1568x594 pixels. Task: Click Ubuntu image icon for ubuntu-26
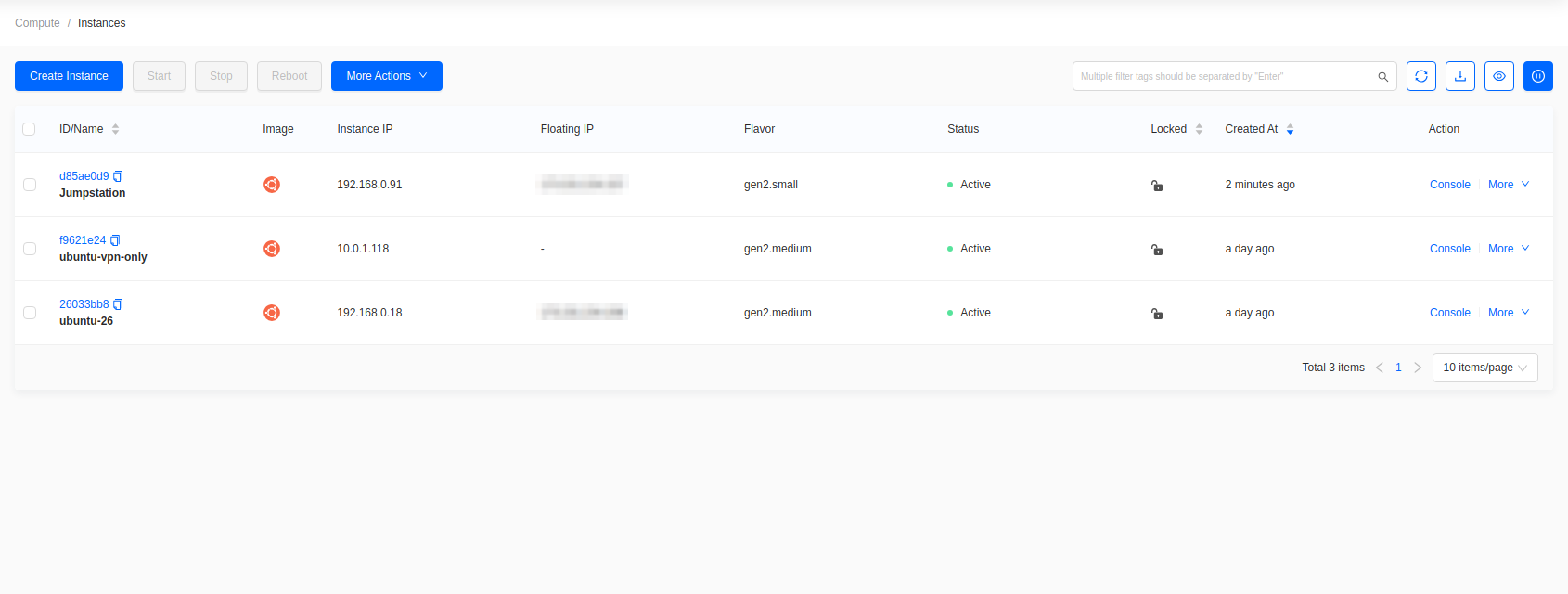[x=272, y=313]
